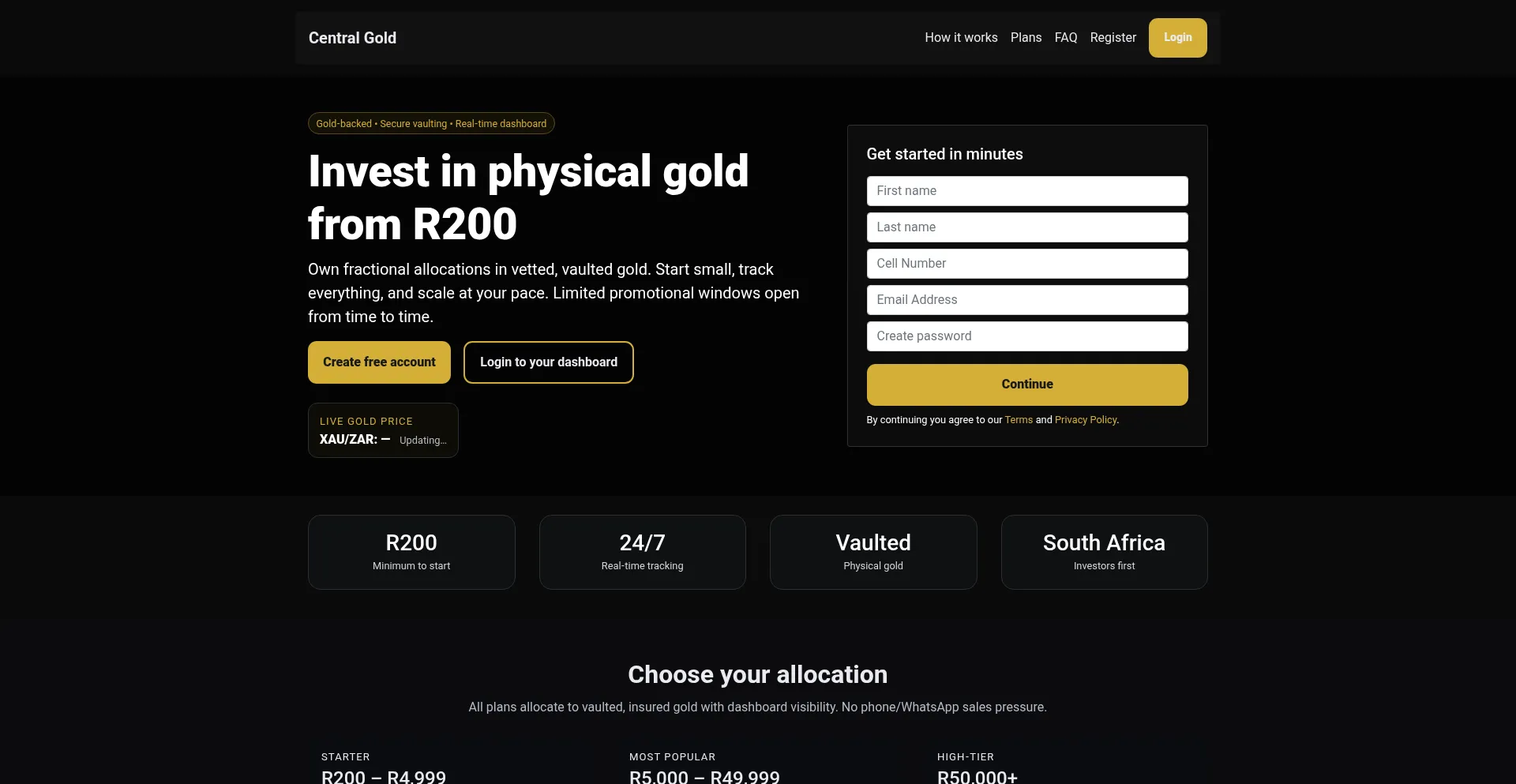
Task: Focus the First name field
Action: pos(1026,191)
